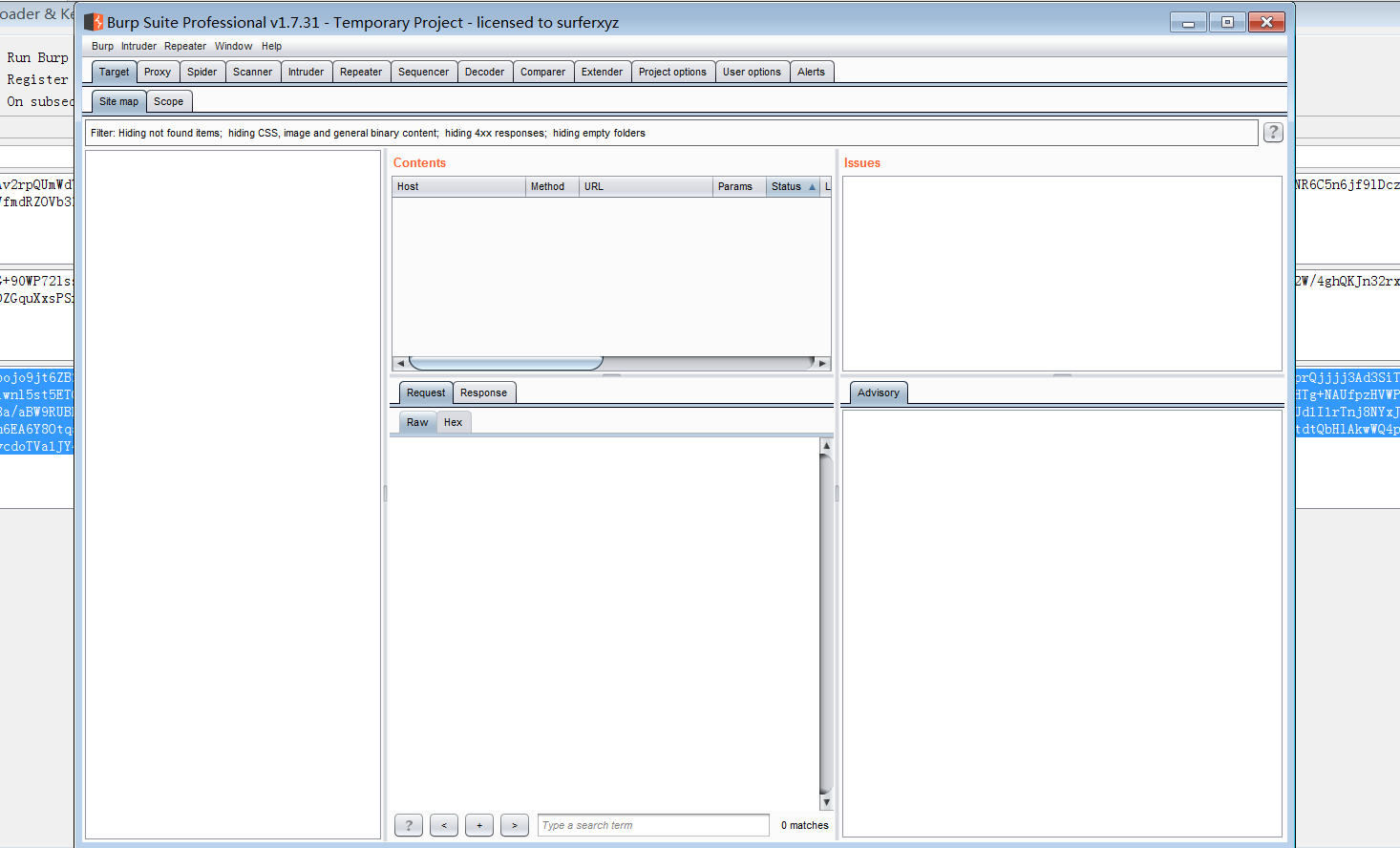This screenshot has height=848, width=1400.
Task: Open the Burp menu
Action: [102, 46]
